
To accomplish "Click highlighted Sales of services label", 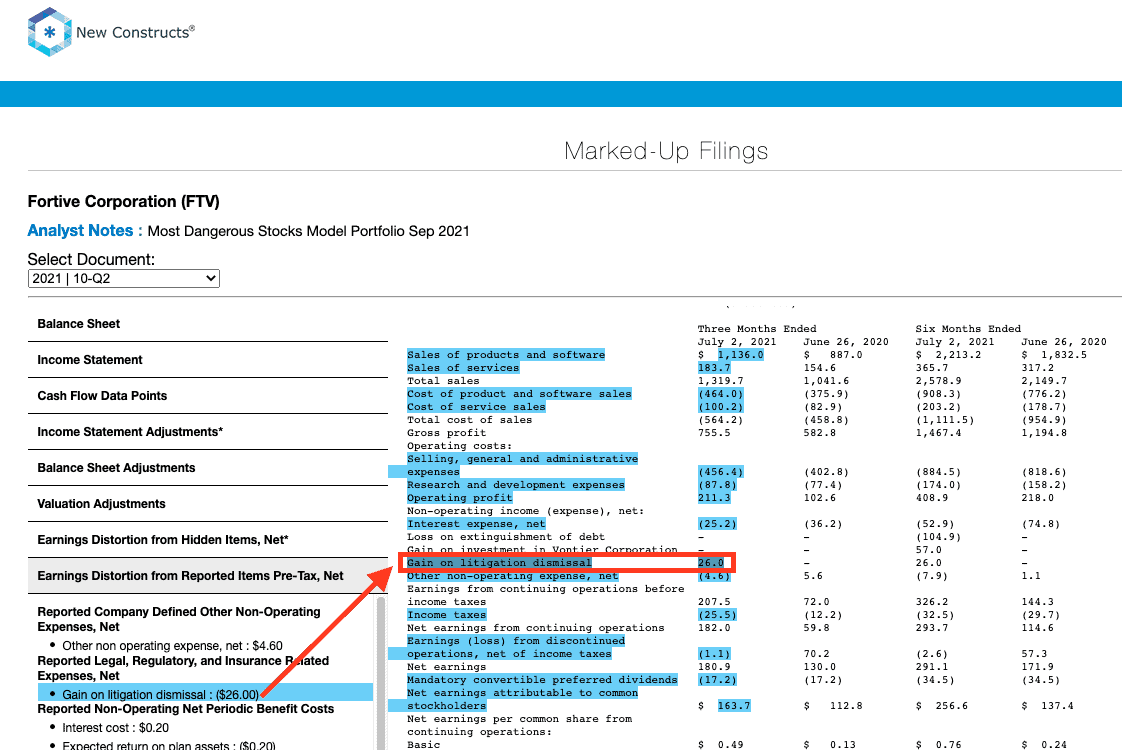I will click(463, 368).
